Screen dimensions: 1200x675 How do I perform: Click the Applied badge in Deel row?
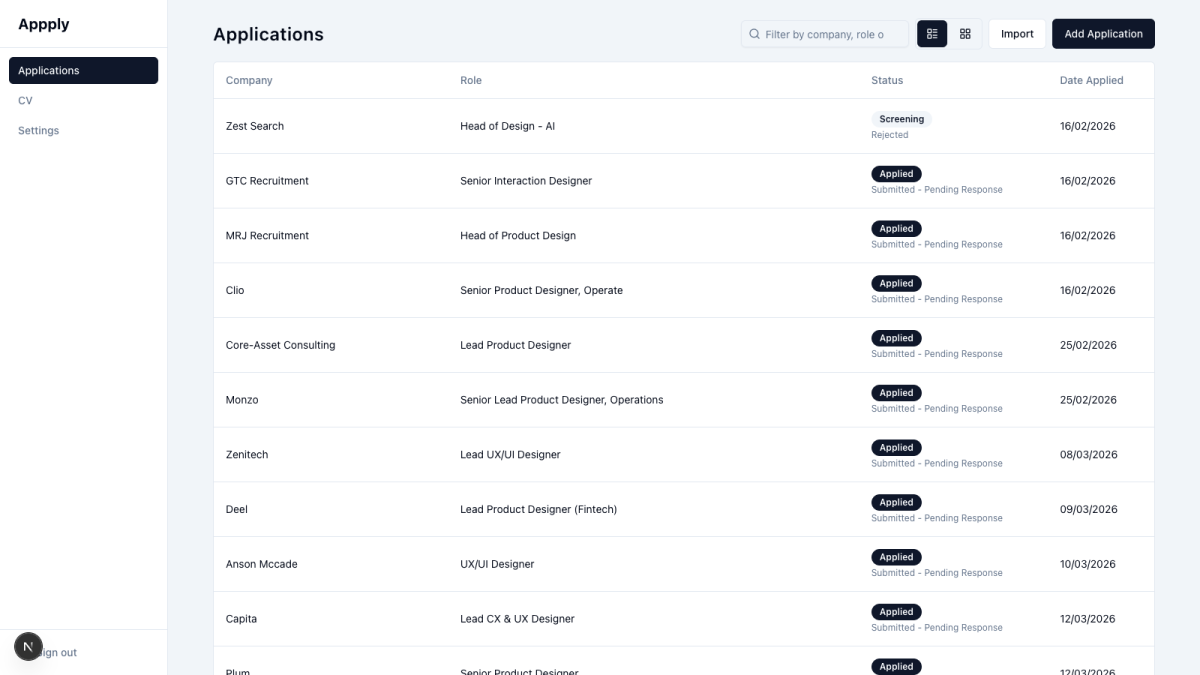(896, 502)
